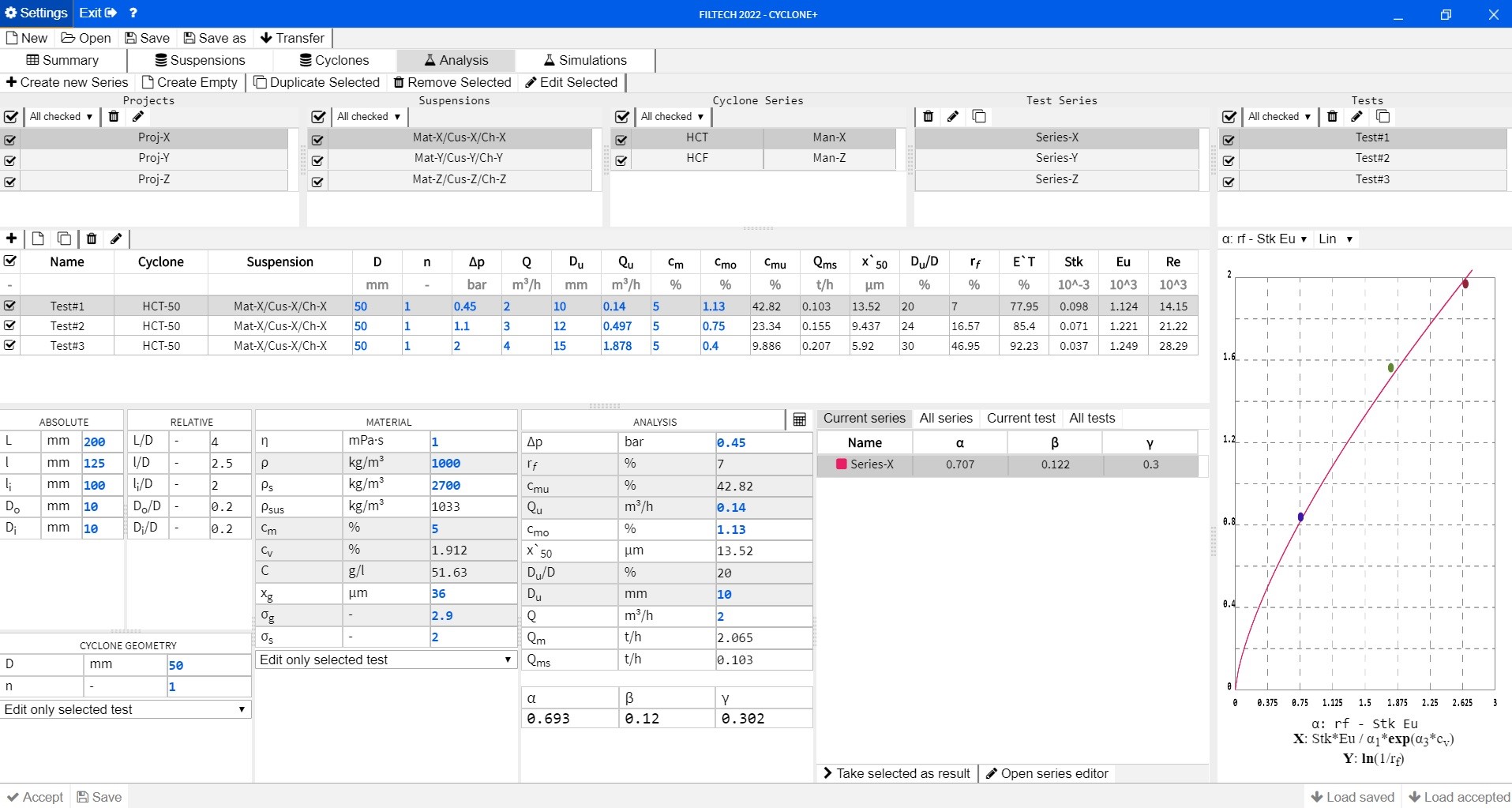Viewport: 1512px width, 808px height.
Task: Open Tests All checked dropdown
Action: pyautogui.click(x=1279, y=116)
